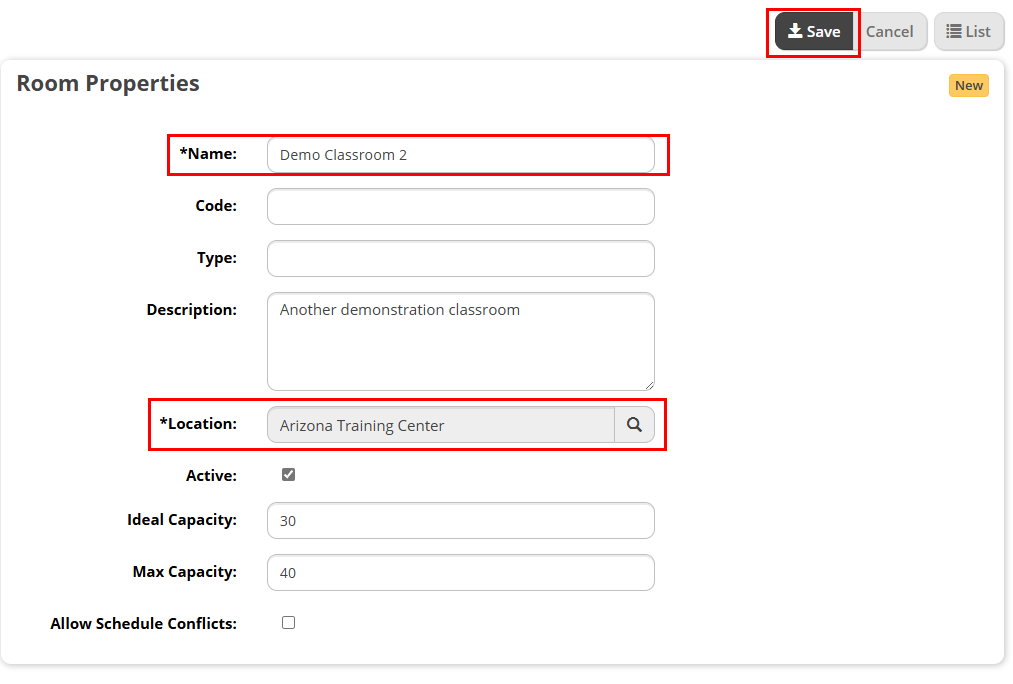Click into the Name input field
Image resolution: width=1013 pixels, height=684 pixels.
(x=461, y=155)
